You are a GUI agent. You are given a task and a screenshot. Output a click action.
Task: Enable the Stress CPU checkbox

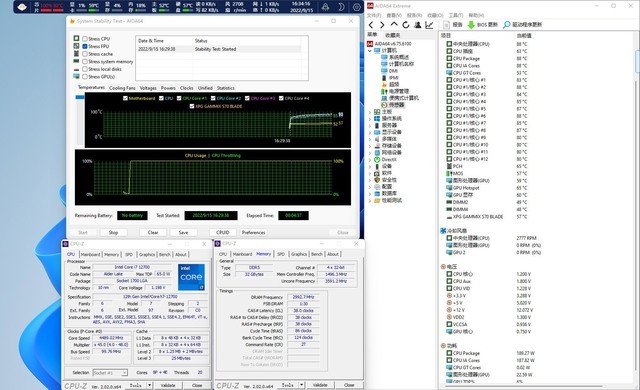pos(85,39)
